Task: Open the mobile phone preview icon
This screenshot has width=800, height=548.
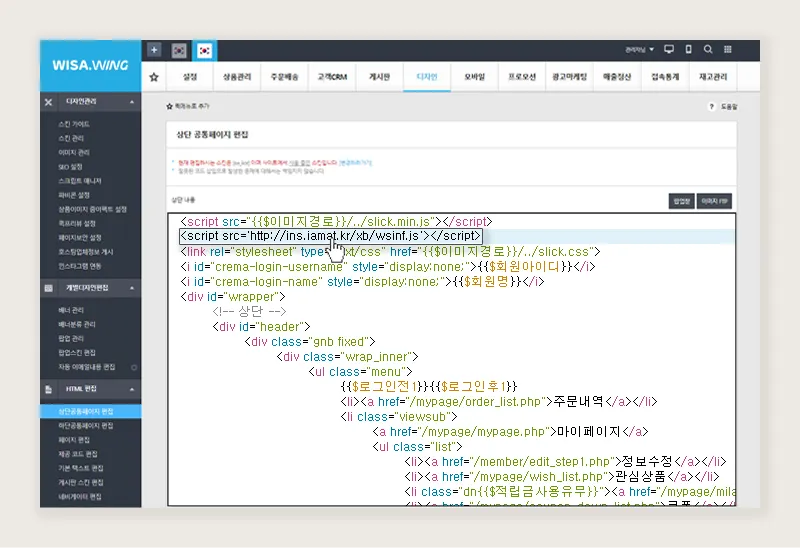Action: [x=688, y=49]
